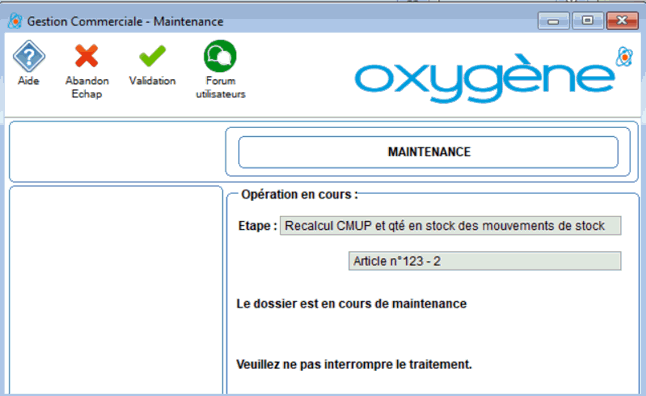
Task: Click the Article n°123 - 2 field
Action: (484, 261)
